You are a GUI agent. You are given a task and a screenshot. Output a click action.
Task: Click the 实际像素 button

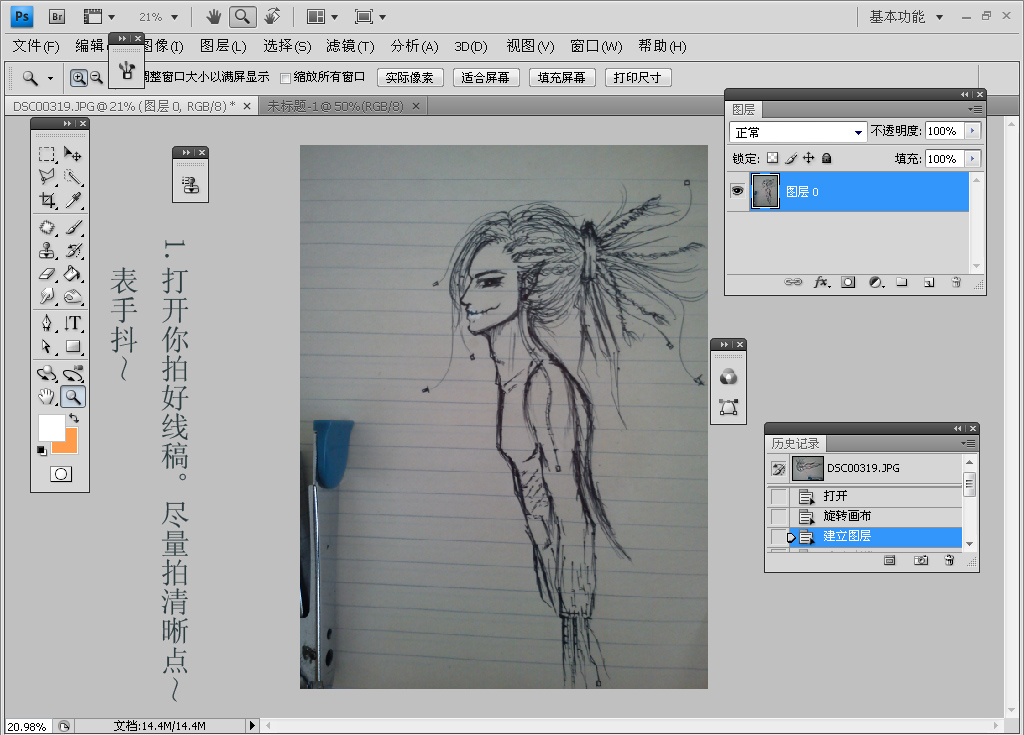[410, 78]
